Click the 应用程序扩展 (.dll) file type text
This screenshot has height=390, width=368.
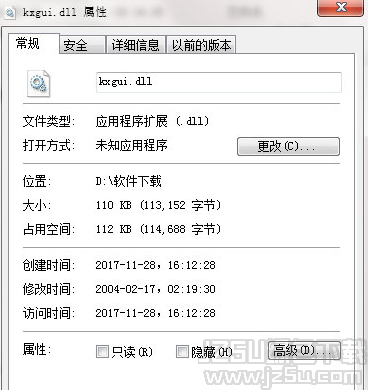click(152, 121)
